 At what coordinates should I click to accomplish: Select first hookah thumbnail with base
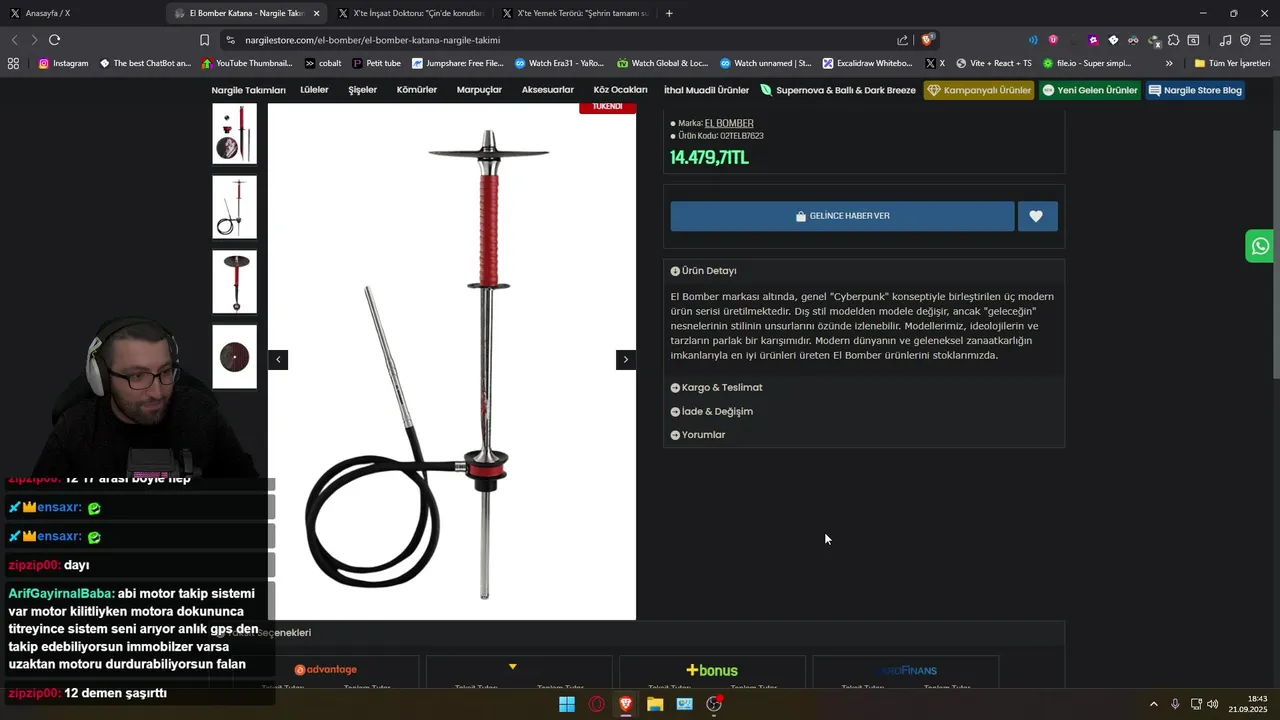pyautogui.click(x=234, y=133)
